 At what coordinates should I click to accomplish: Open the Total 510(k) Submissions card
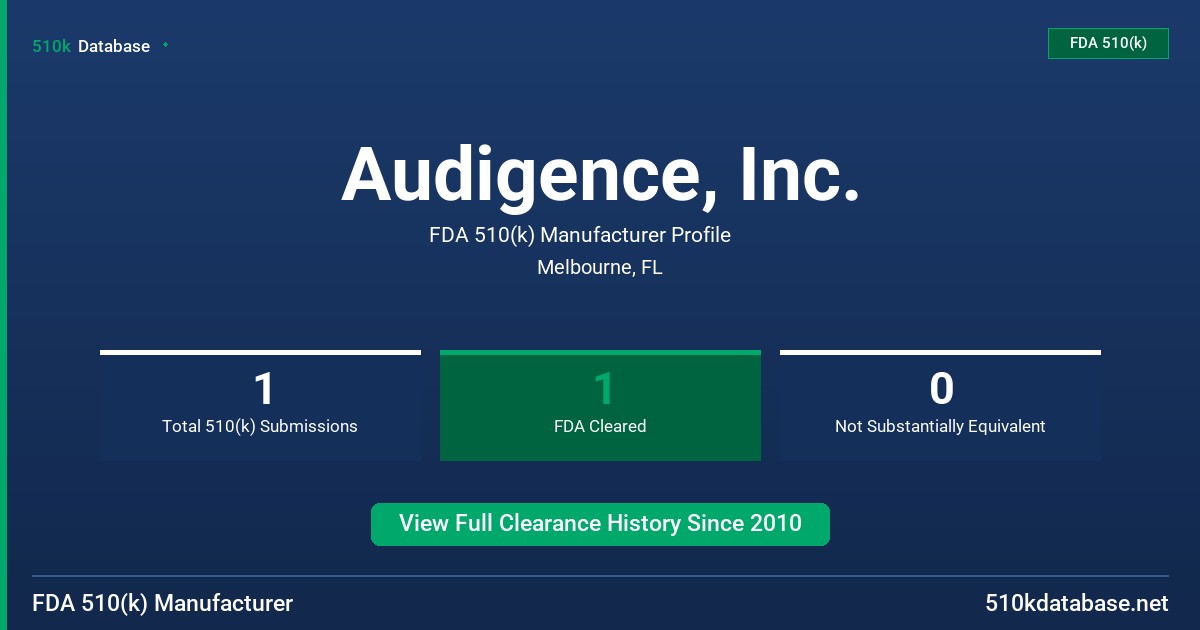260,405
